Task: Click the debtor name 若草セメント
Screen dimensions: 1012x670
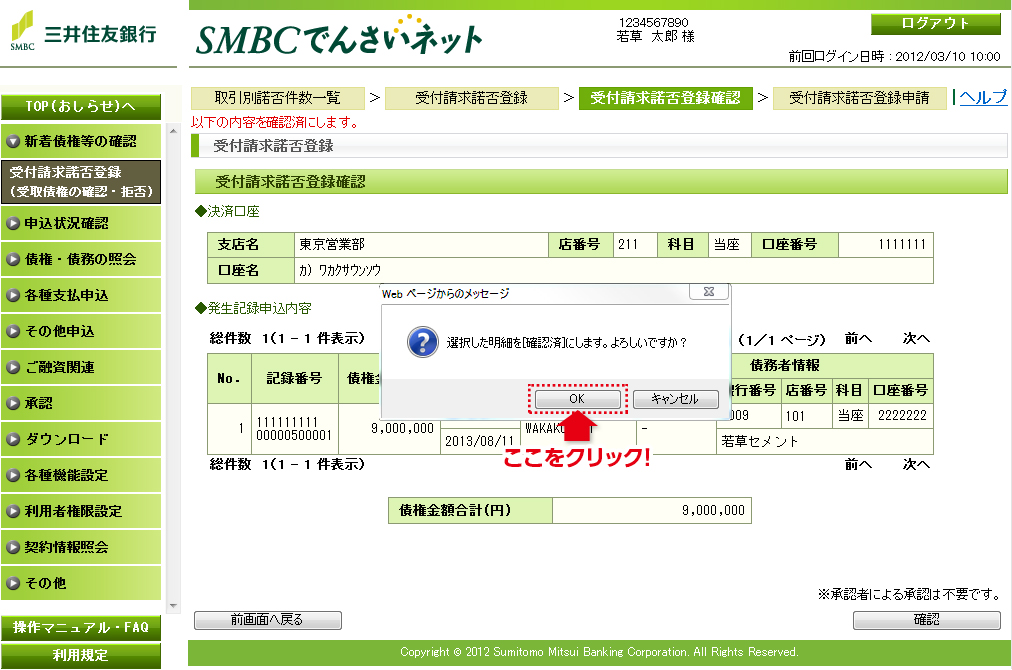Action: pyautogui.click(x=760, y=442)
